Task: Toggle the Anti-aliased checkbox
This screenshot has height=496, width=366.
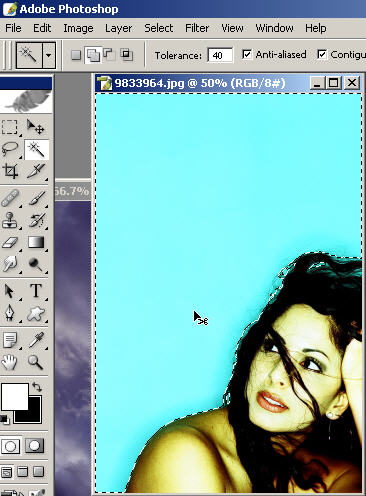Action: 247,54
